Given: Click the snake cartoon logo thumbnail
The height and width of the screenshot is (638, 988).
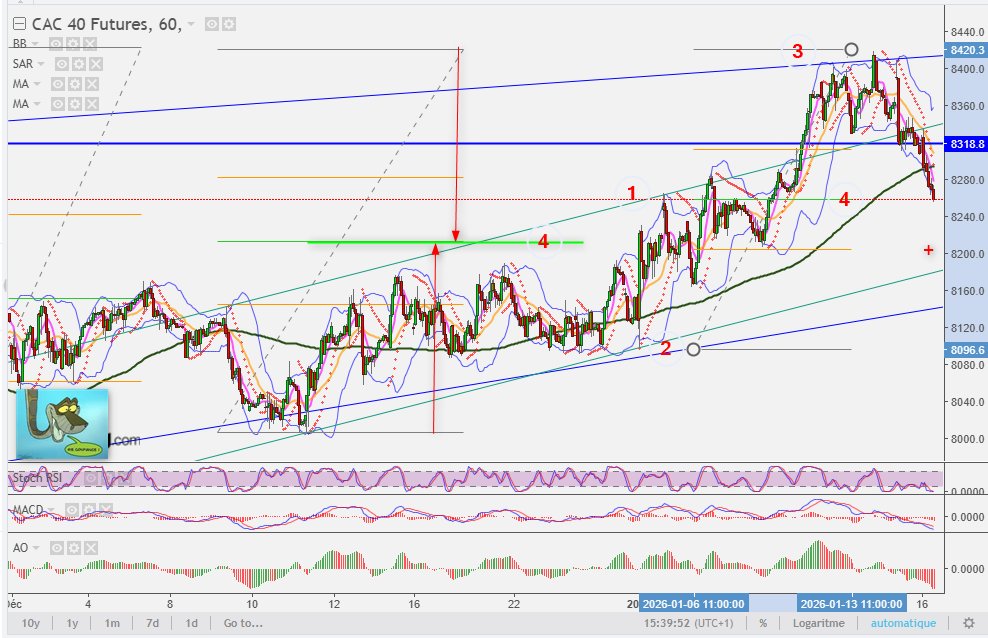Looking at the screenshot, I should point(62,423).
